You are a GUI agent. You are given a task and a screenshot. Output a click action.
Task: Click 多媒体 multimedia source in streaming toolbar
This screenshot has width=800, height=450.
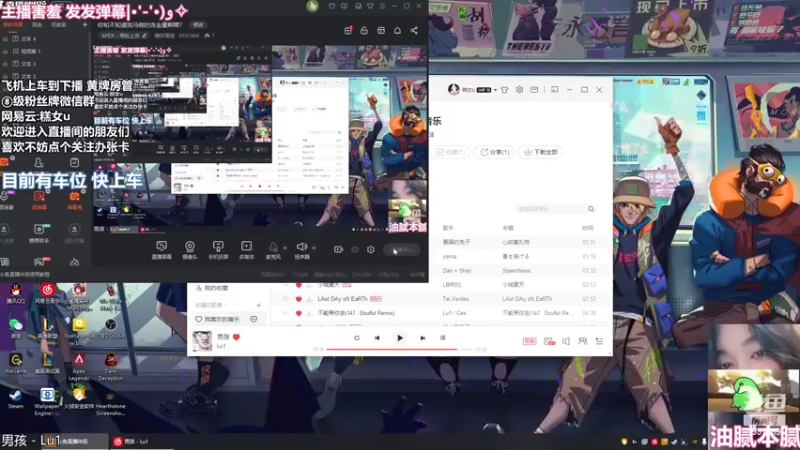pos(246,250)
